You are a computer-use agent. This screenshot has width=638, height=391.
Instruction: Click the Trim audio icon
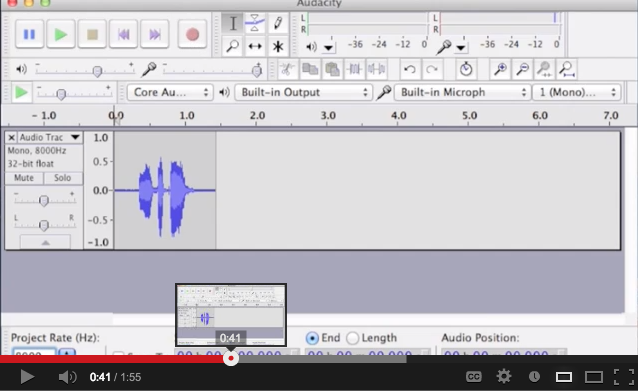(x=354, y=69)
